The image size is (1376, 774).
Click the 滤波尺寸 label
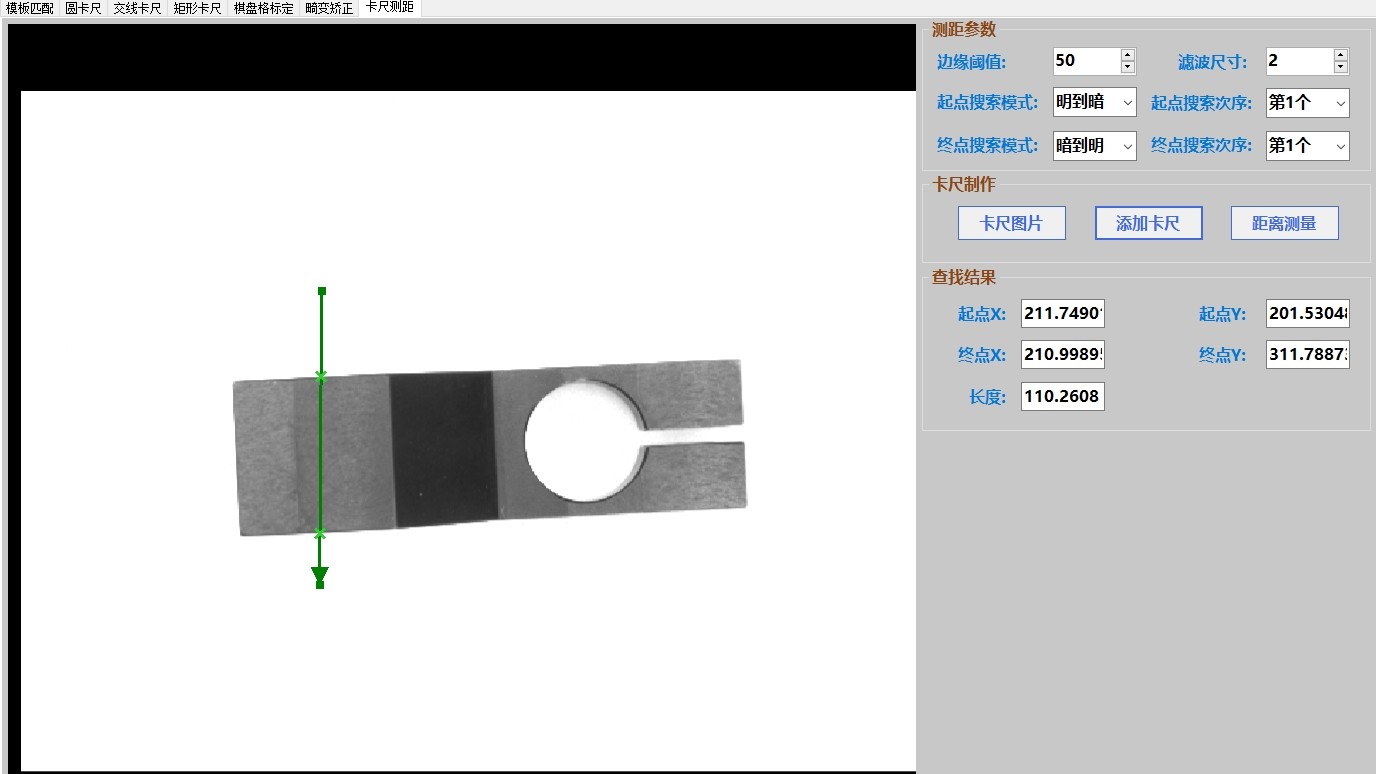click(1213, 62)
